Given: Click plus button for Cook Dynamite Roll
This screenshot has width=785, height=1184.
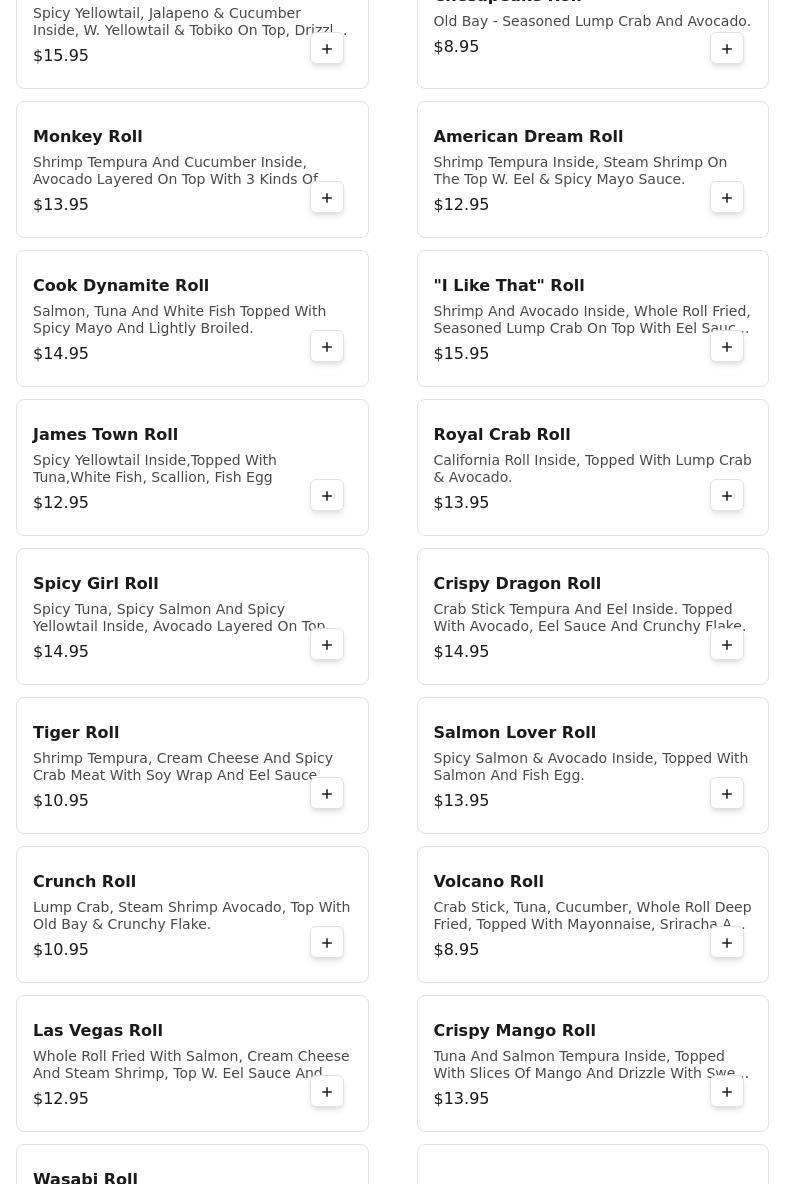Looking at the screenshot, I should tap(327, 347).
